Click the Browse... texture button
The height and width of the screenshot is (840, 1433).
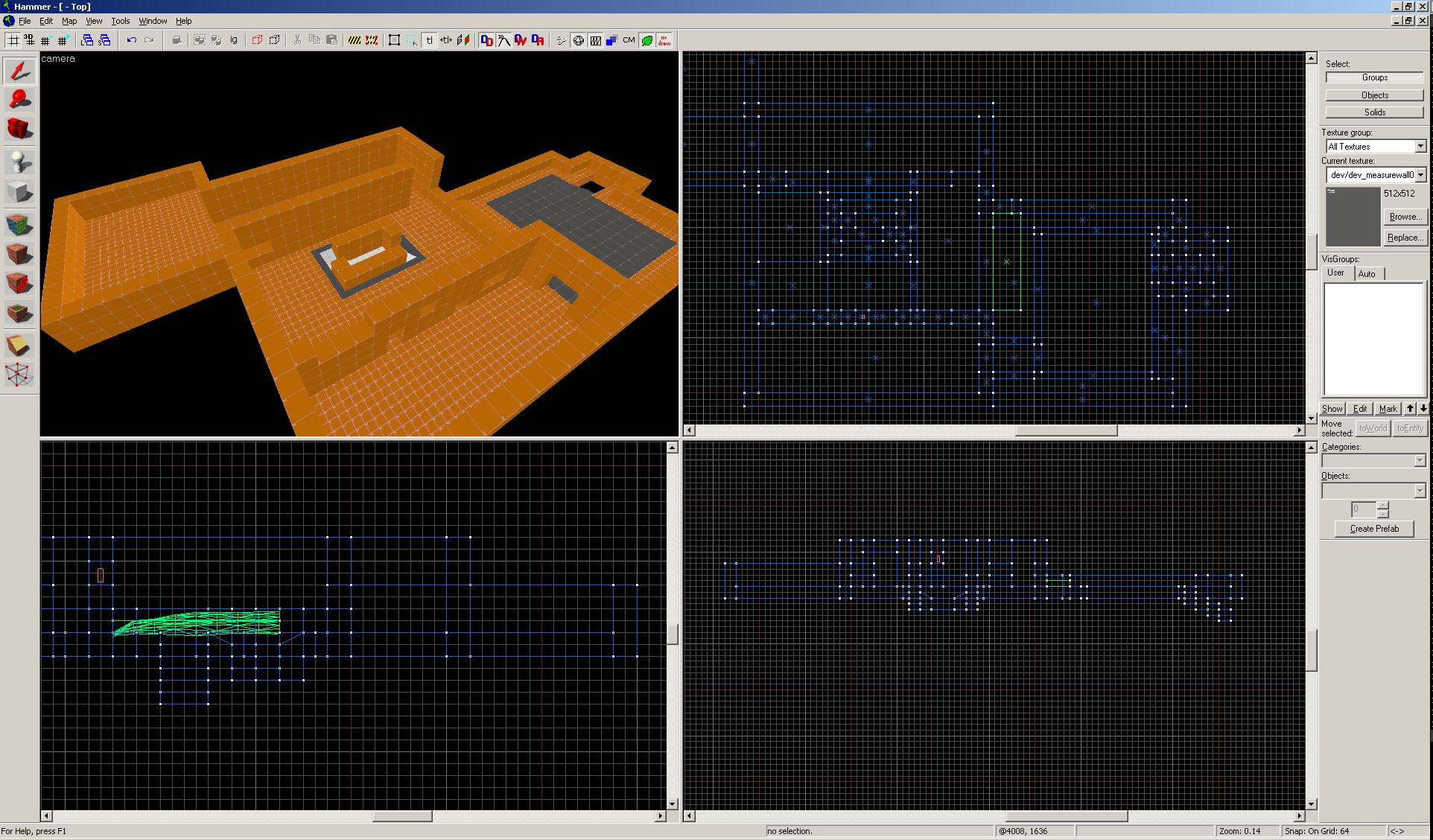pyautogui.click(x=1405, y=217)
